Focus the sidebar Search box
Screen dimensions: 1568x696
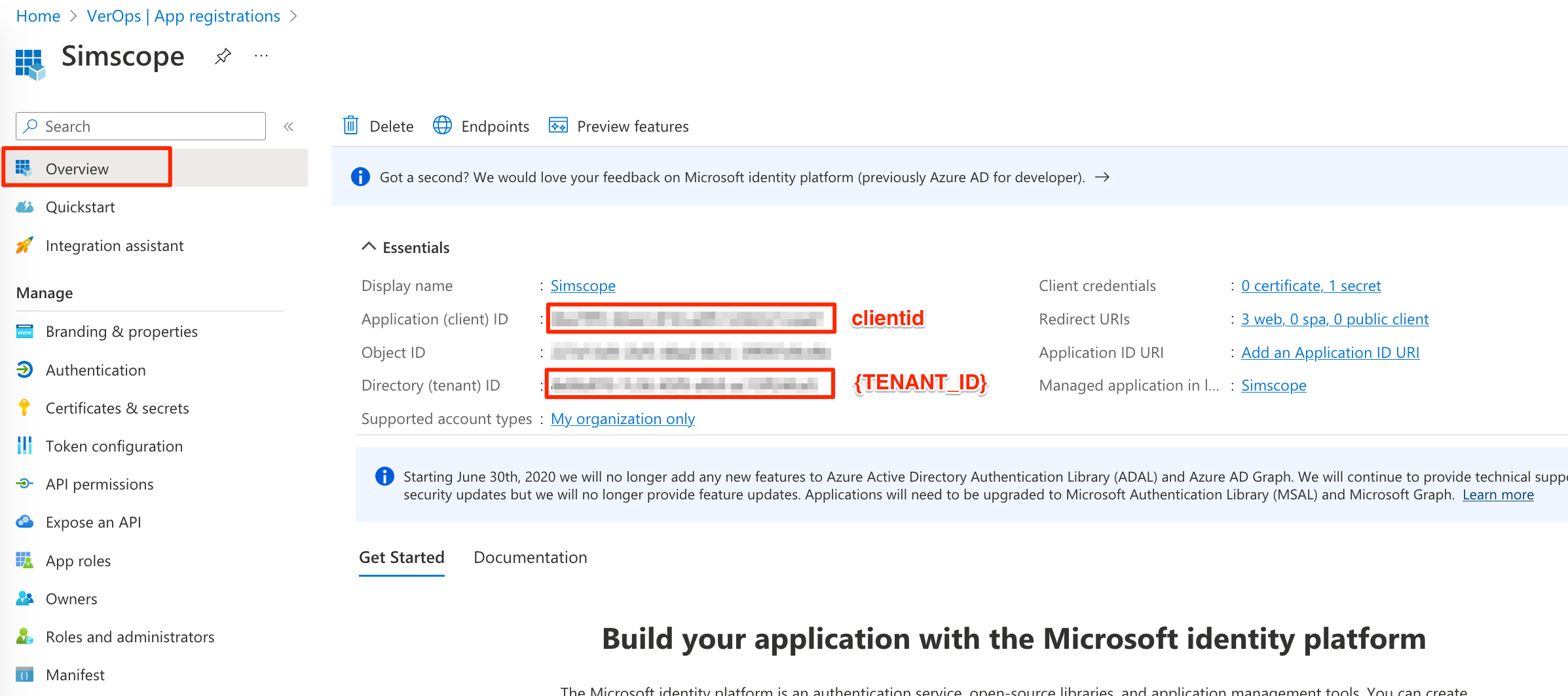[141, 126]
